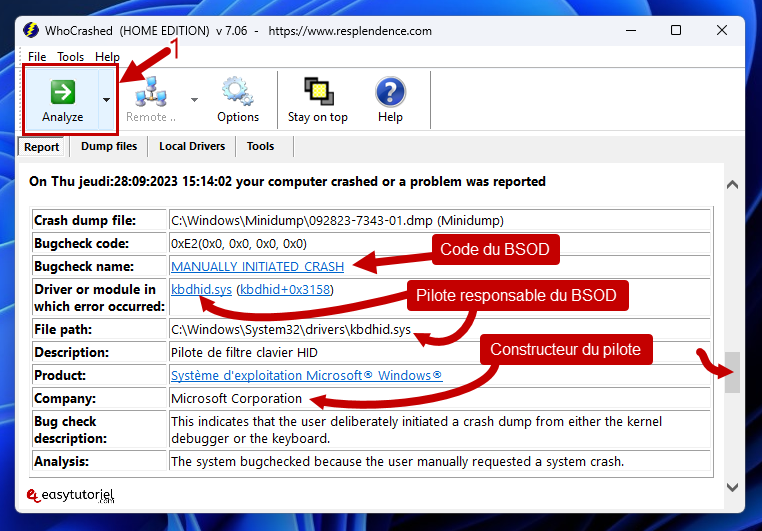Open the Help question mark icon
Viewport: 762px width, 531px height.
[x=390, y=91]
